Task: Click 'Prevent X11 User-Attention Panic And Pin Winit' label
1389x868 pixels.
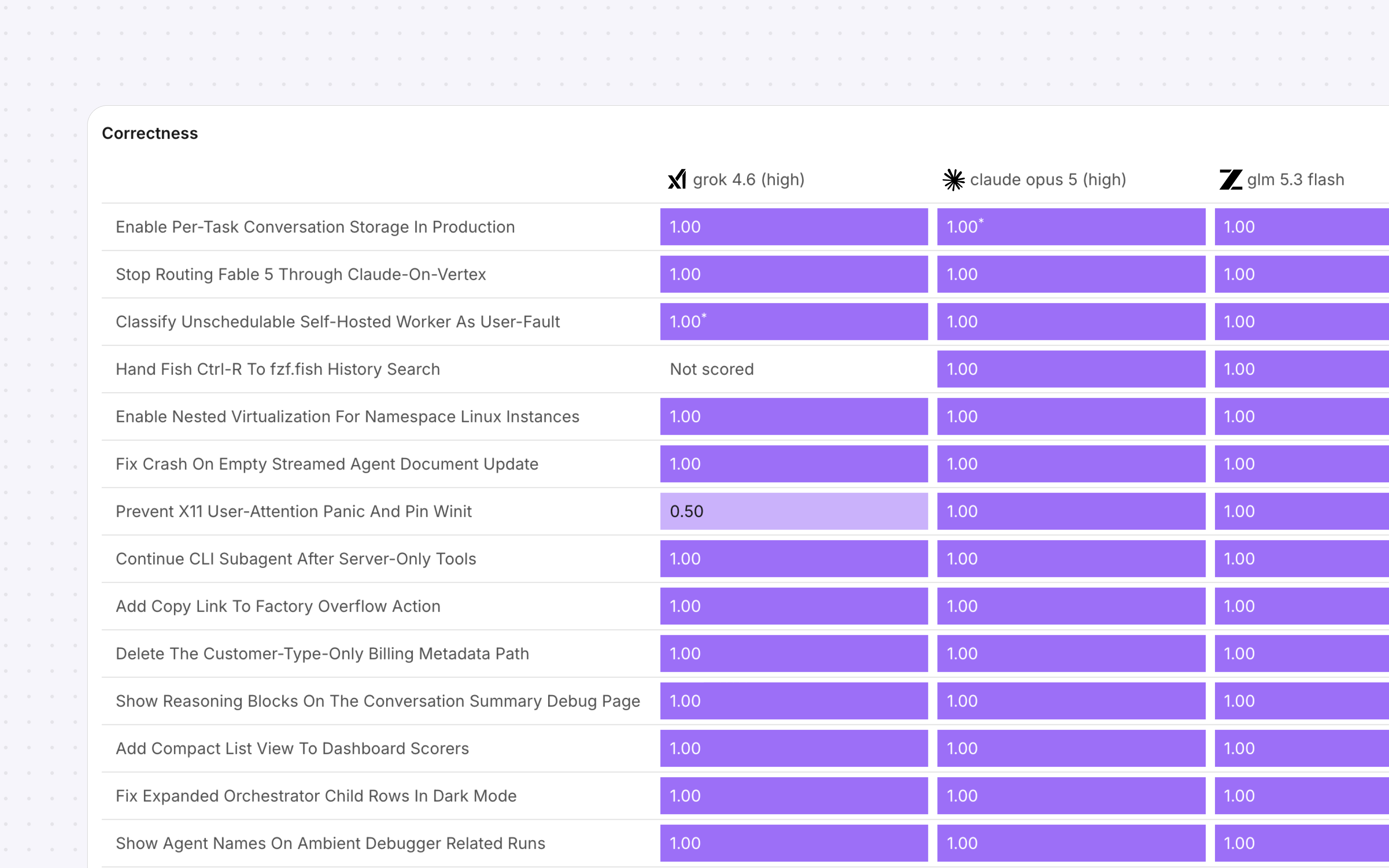Action: tap(294, 511)
